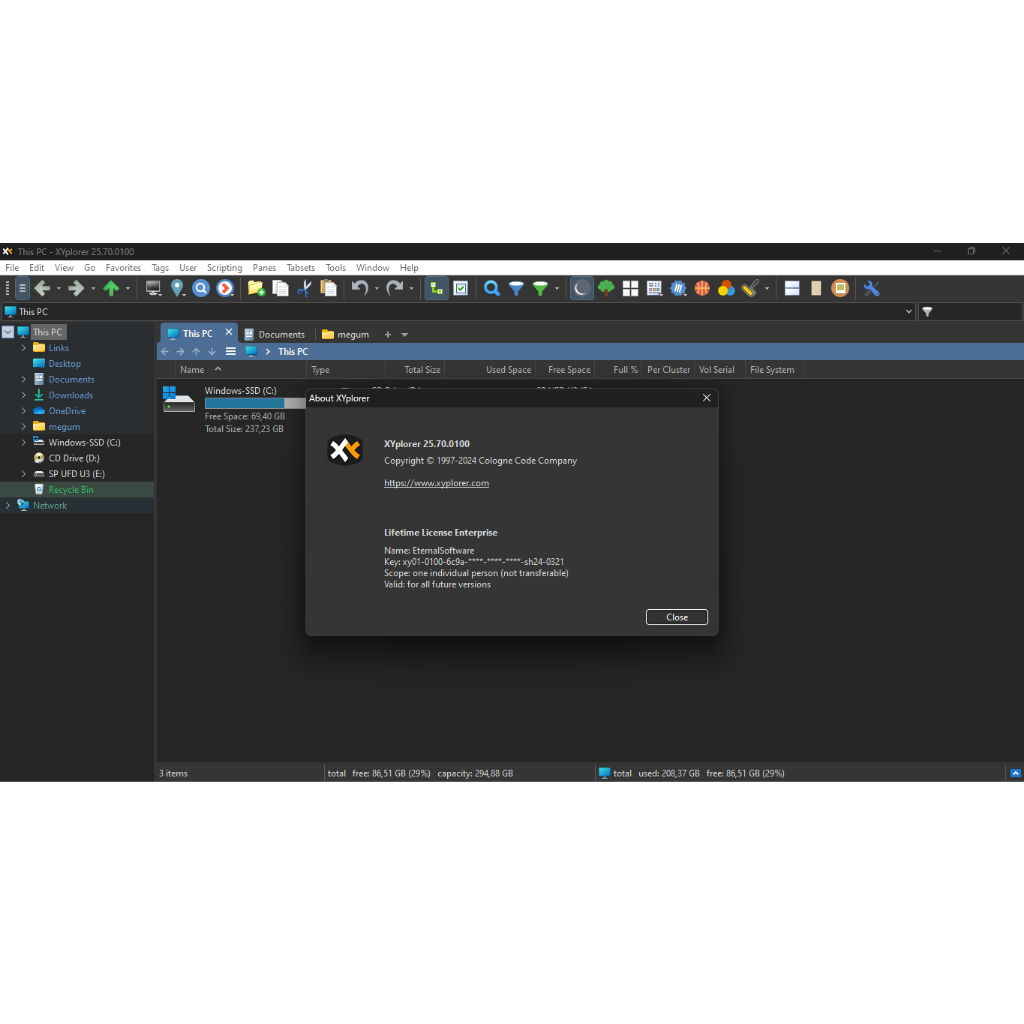Click breadcrumb bar lines menu button
This screenshot has width=1024, height=1024.
[231, 351]
